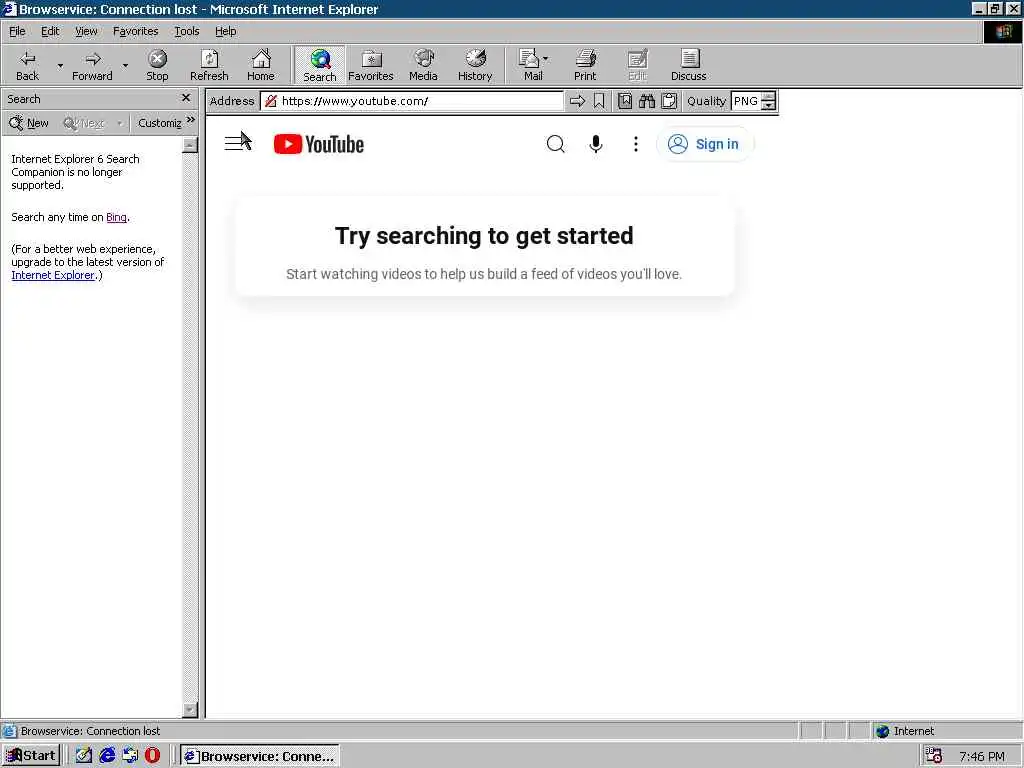Viewport: 1024px width, 768px height.
Task: Go back with the Back toolbar button
Action: [x=27, y=65]
